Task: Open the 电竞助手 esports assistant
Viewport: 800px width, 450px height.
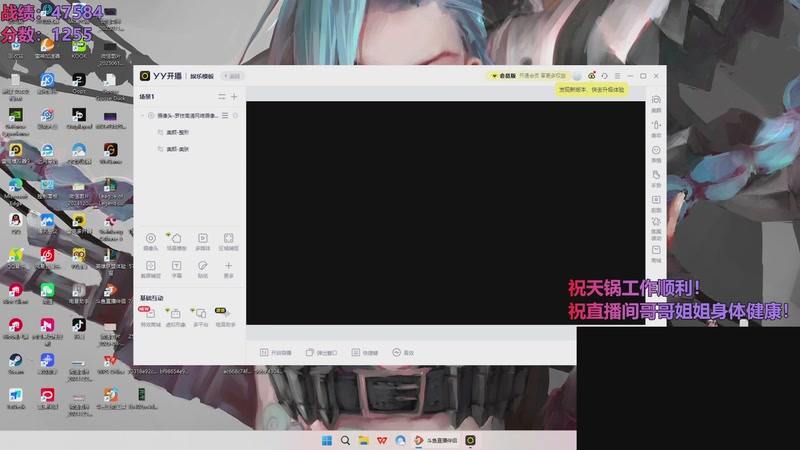Action: click(225, 317)
